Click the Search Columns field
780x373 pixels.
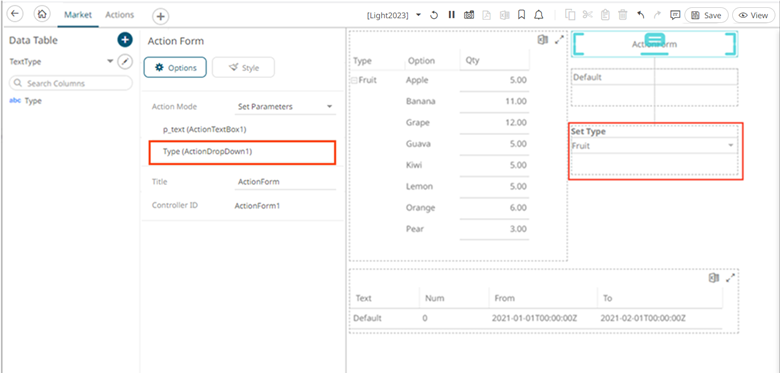[71, 83]
